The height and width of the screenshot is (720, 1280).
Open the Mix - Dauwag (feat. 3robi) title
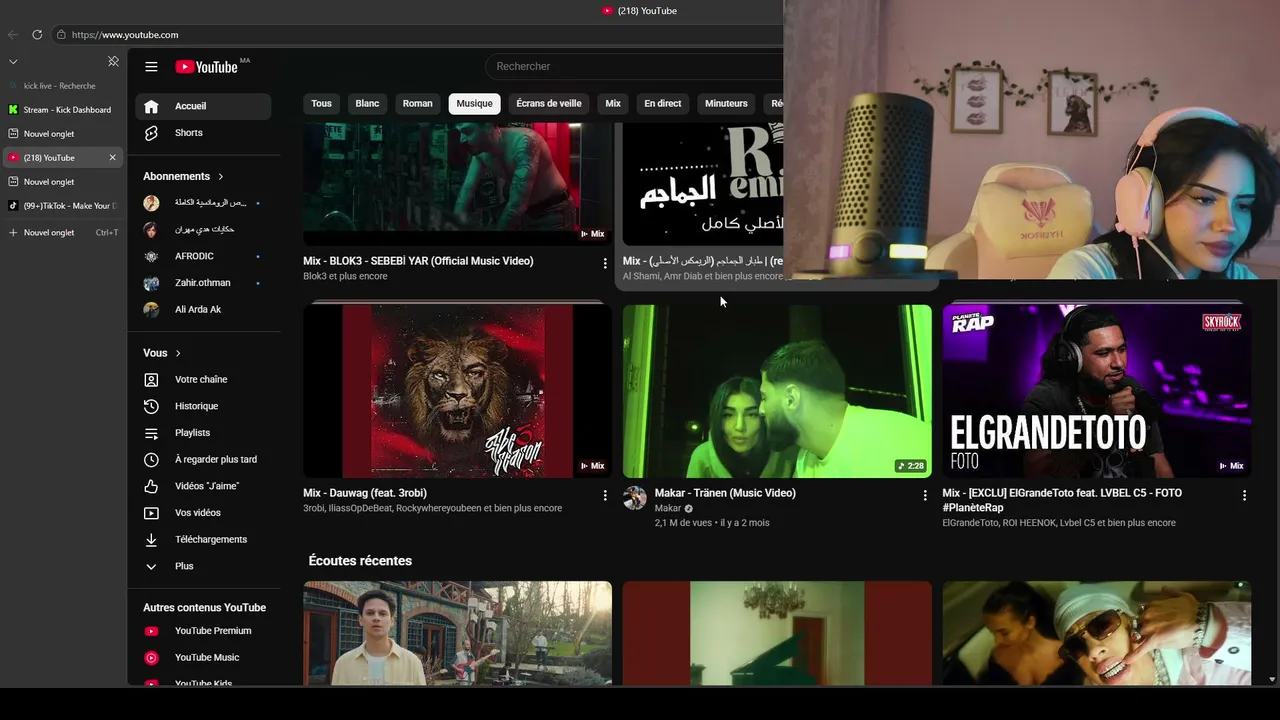(365, 493)
